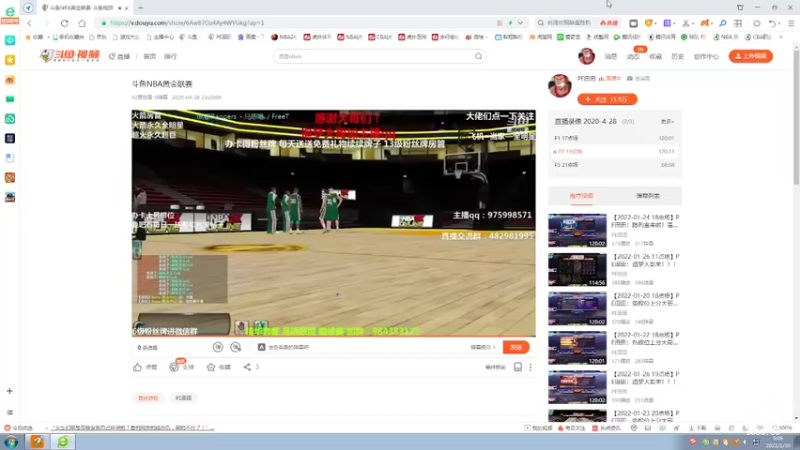Click the browser back arrow
800x450 pixels.
pyautogui.click(x=30, y=23)
